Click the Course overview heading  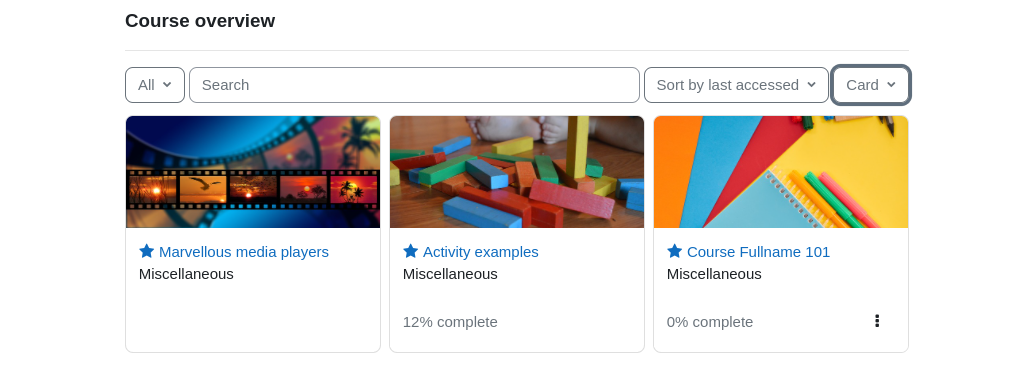click(x=200, y=21)
